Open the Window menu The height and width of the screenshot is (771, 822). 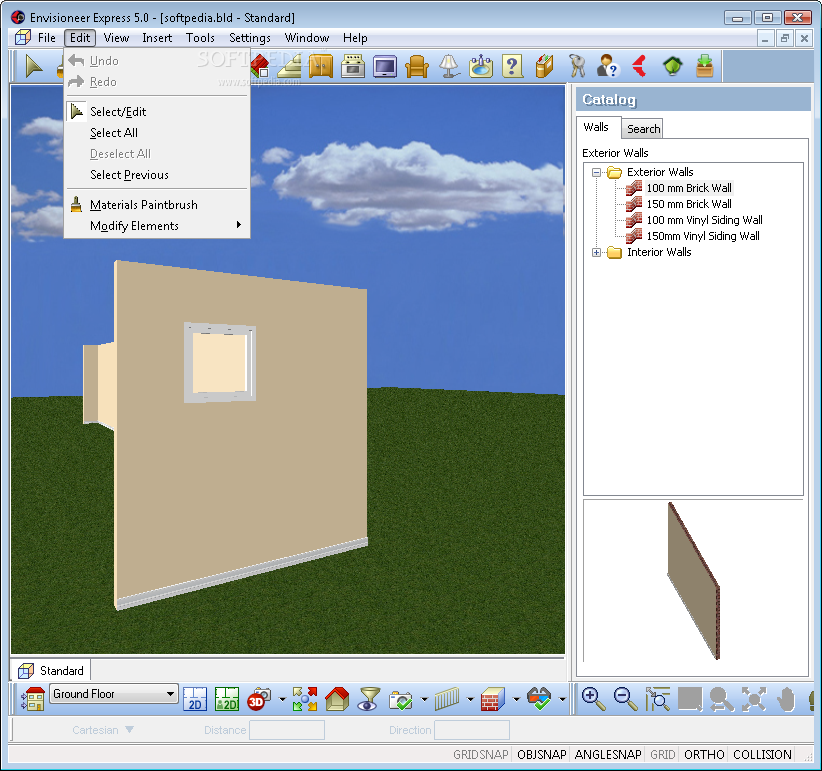(x=307, y=38)
